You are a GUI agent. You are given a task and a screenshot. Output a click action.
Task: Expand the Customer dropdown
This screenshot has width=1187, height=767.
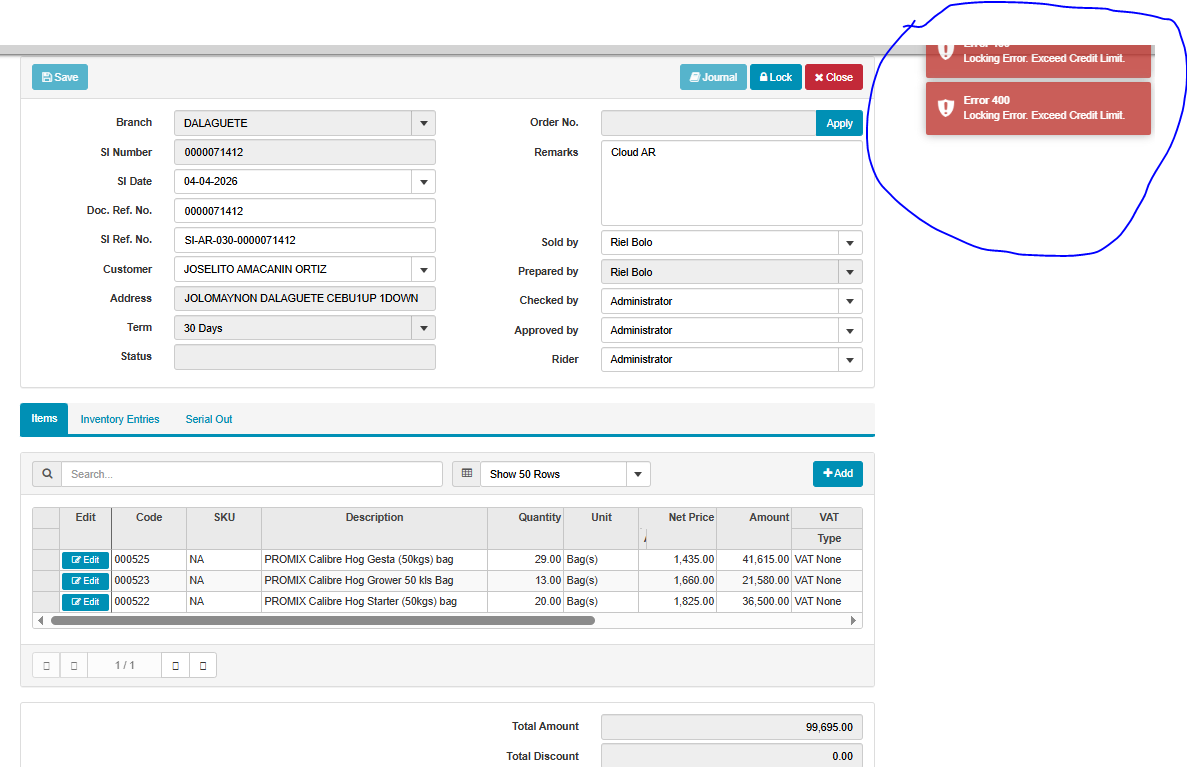point(423,270)
